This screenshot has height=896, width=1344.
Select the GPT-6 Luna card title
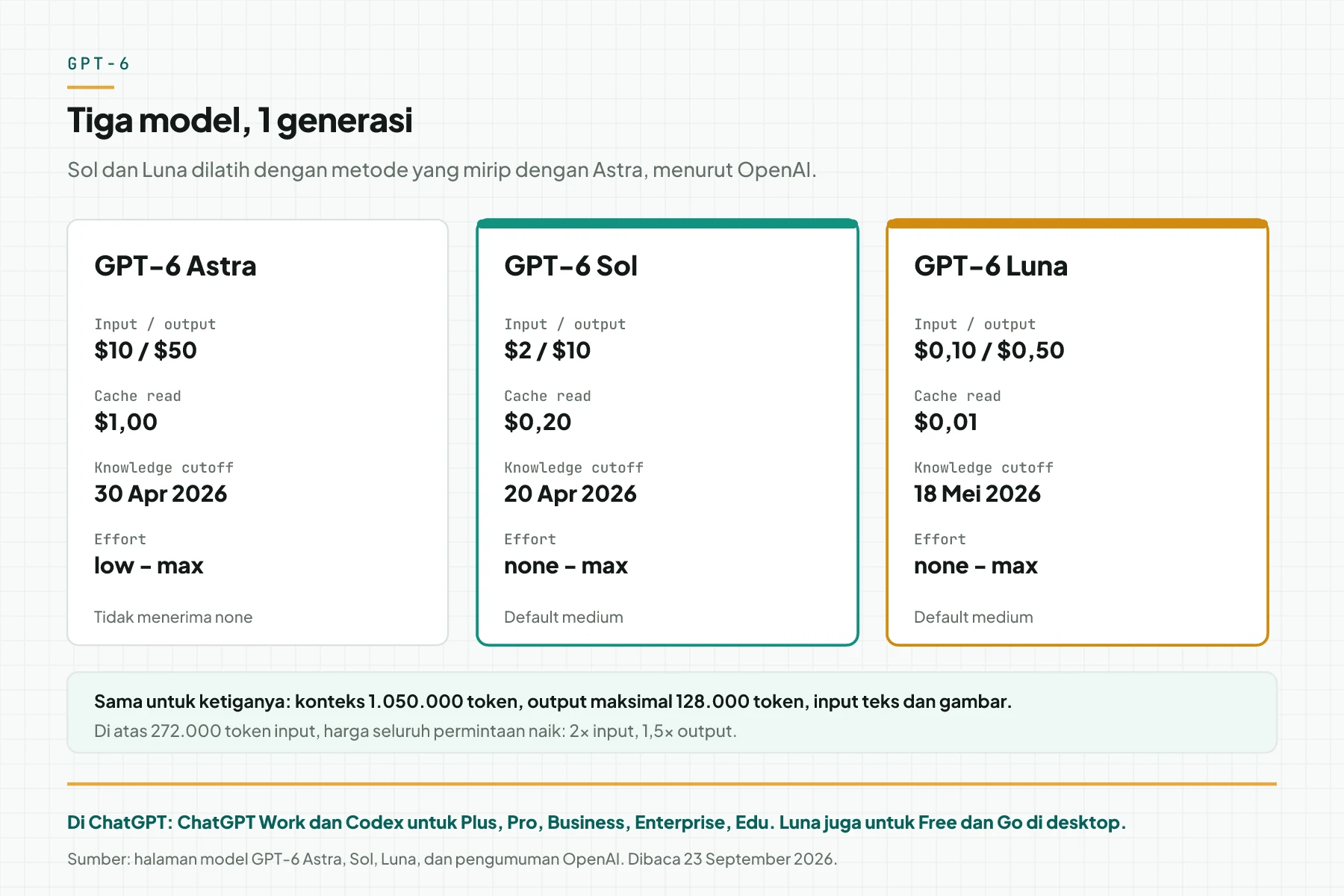coord(991,266)
